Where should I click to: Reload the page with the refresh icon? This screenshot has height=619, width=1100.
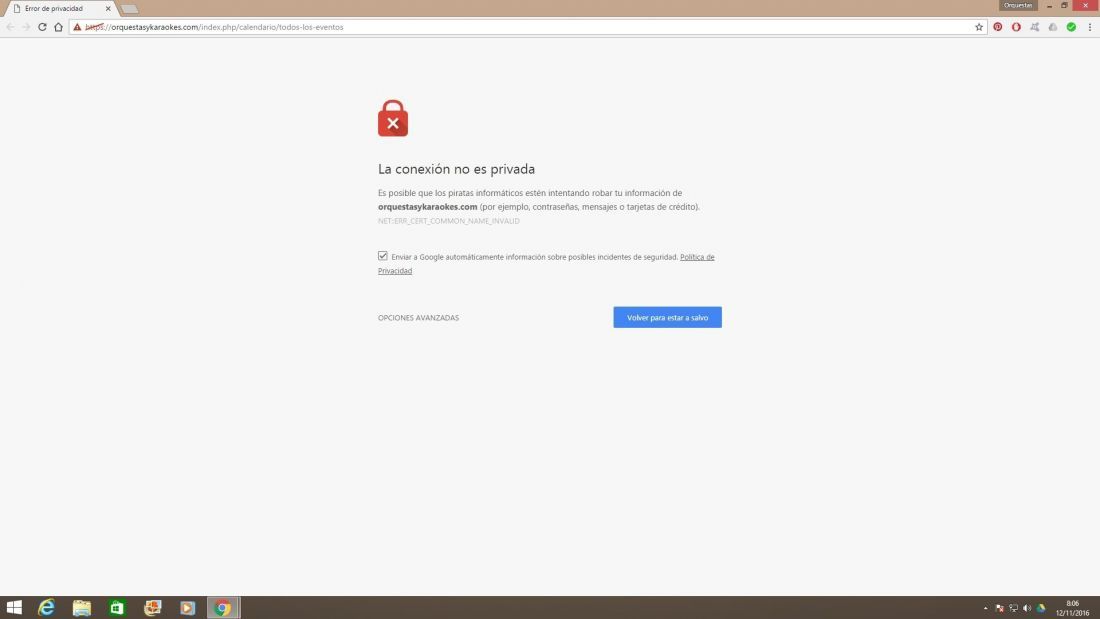click(x=42, y=27)
